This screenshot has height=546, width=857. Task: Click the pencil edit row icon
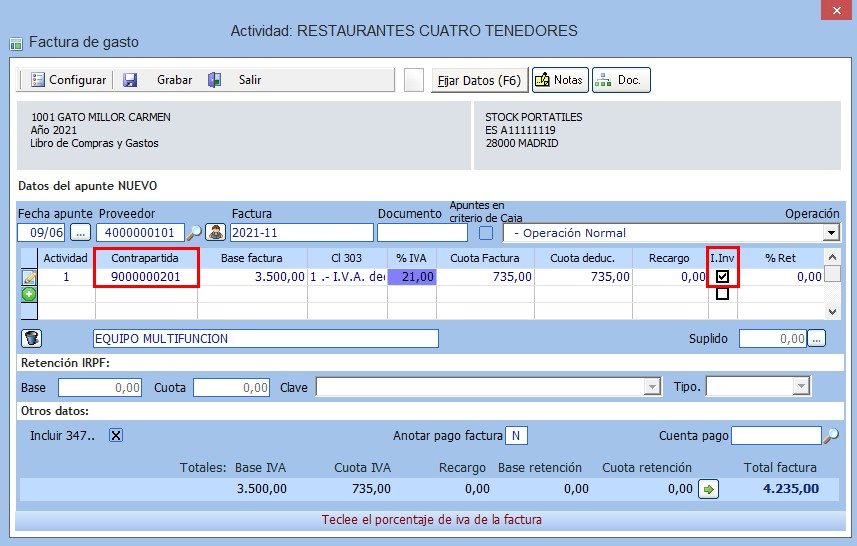(29, 277)
